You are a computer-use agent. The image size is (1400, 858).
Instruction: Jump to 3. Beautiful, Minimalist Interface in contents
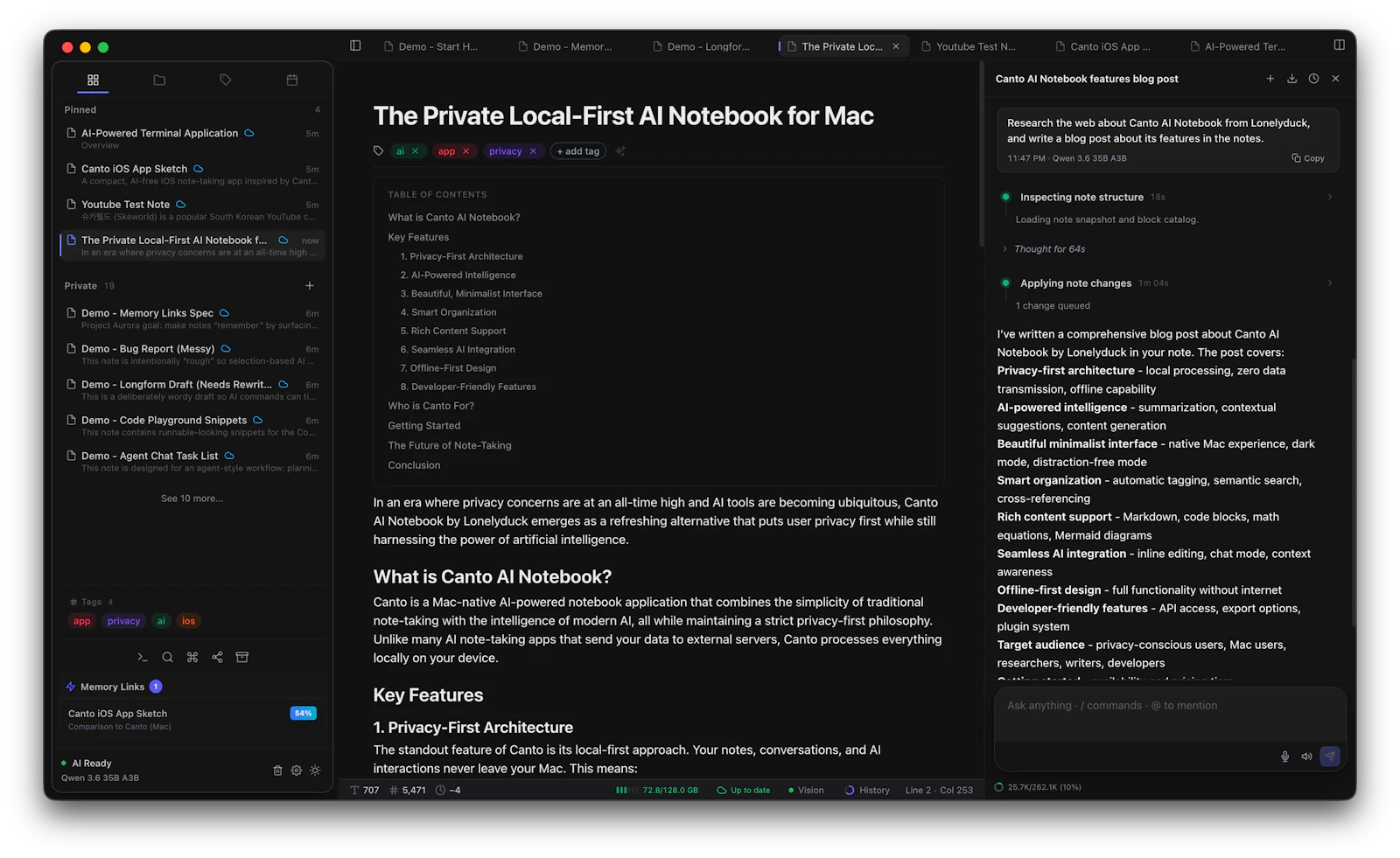(x=472, y=294)
